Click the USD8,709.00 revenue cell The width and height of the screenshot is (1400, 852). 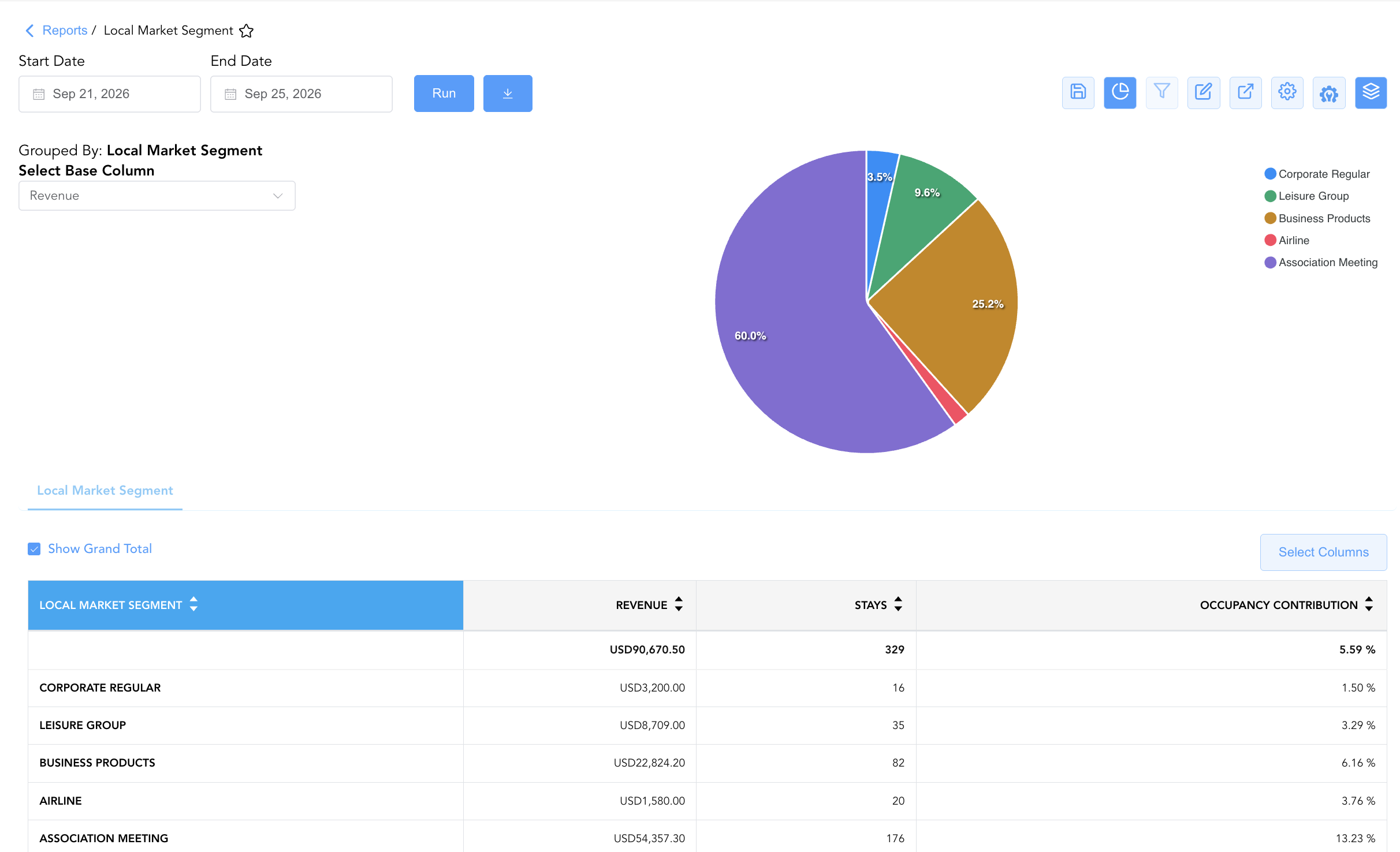580,726
